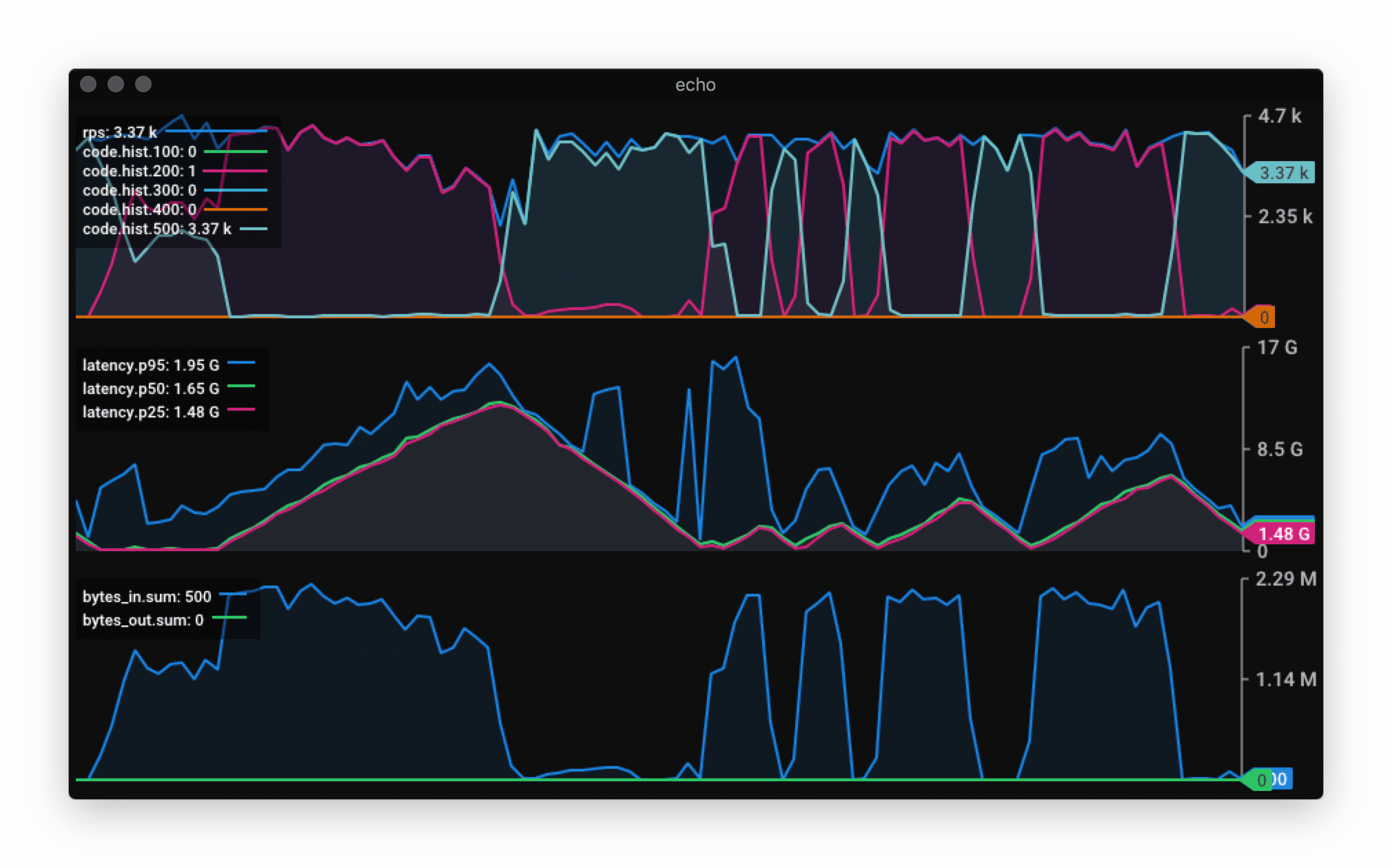Click the orange 0 value marker tag

click(1262, 318)
